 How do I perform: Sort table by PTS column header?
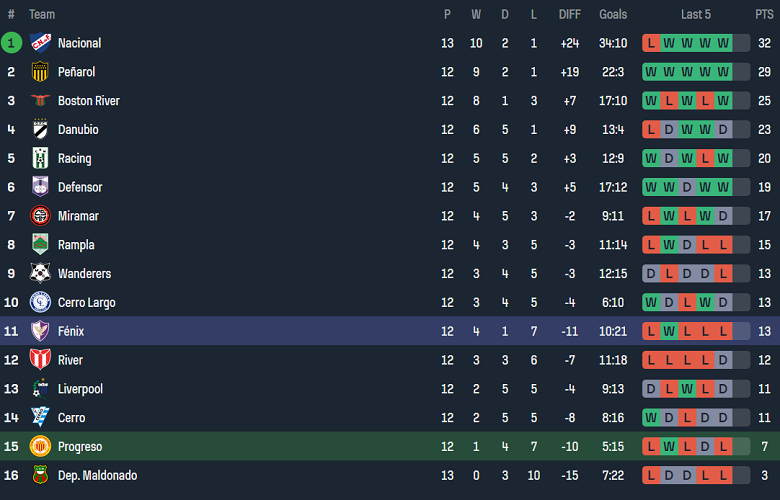click(x=764, y=14)
